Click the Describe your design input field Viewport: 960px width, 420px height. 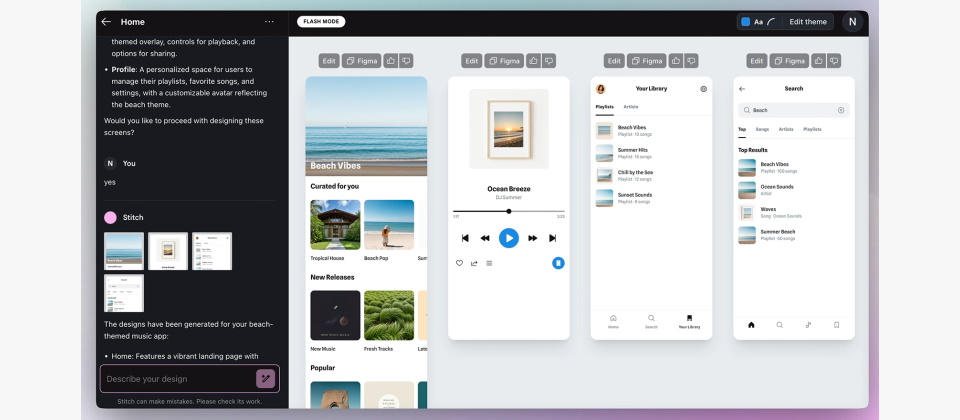click(178, 378)
